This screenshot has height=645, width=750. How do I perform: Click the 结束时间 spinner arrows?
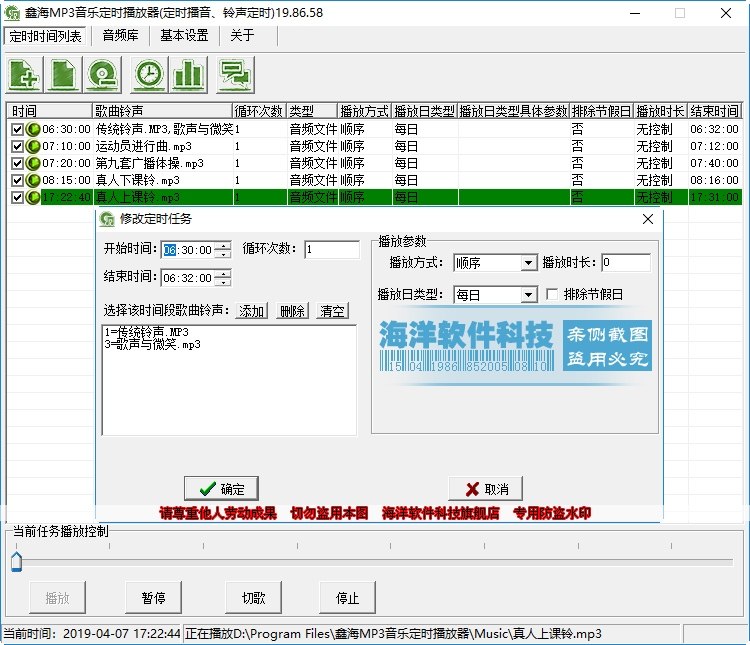coord(223,278)
